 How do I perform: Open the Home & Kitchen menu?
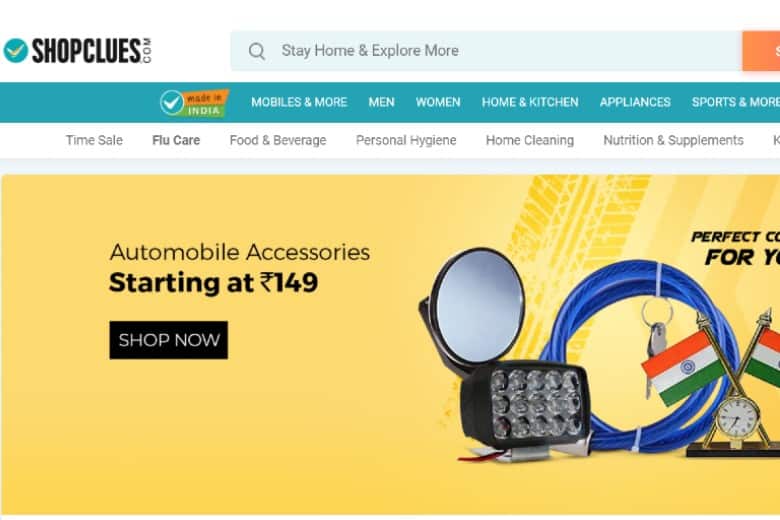tap(530, 103)
